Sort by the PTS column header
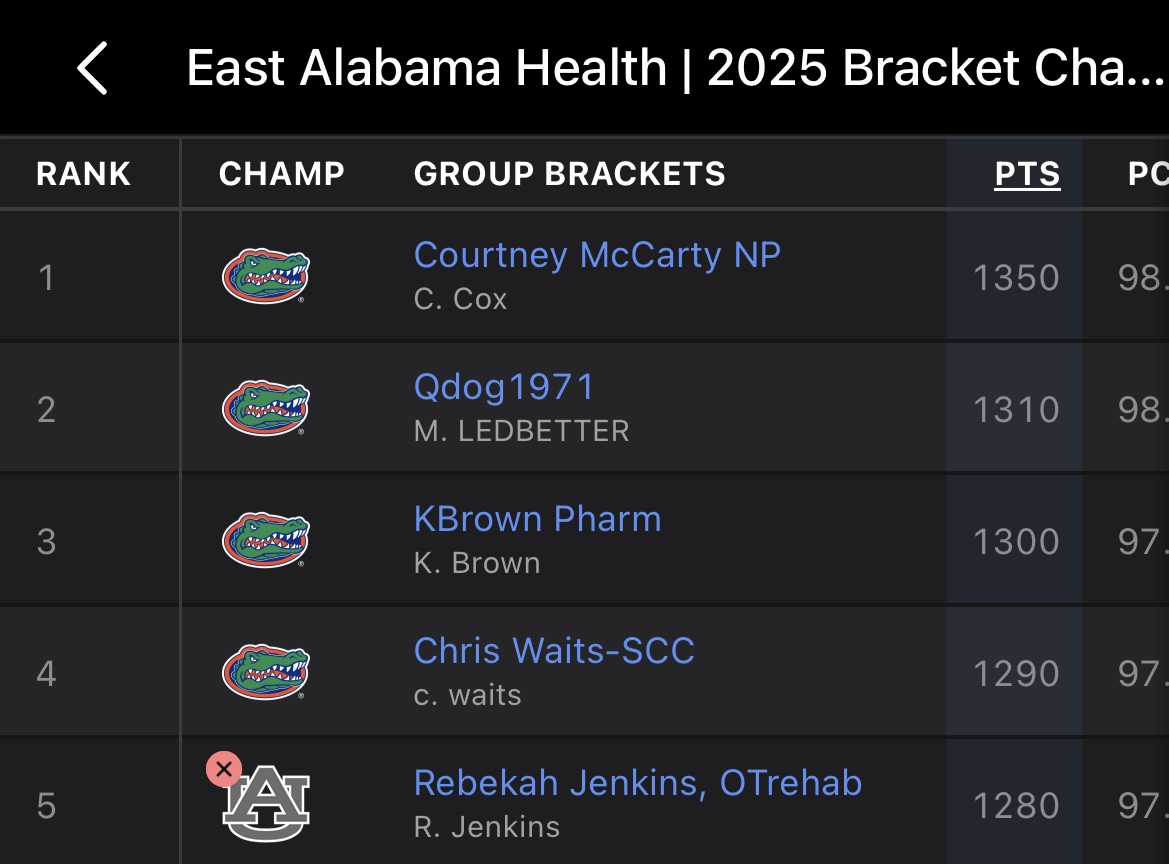This screenshot has width=1169, height=864. (x=1027, y=174)
